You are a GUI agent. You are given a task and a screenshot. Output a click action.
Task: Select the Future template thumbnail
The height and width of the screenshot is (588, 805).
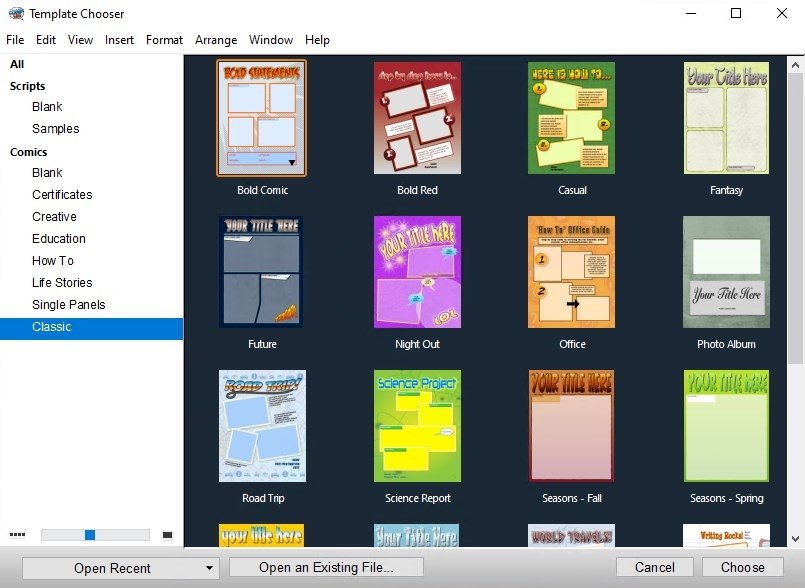(x=262, y=272)
